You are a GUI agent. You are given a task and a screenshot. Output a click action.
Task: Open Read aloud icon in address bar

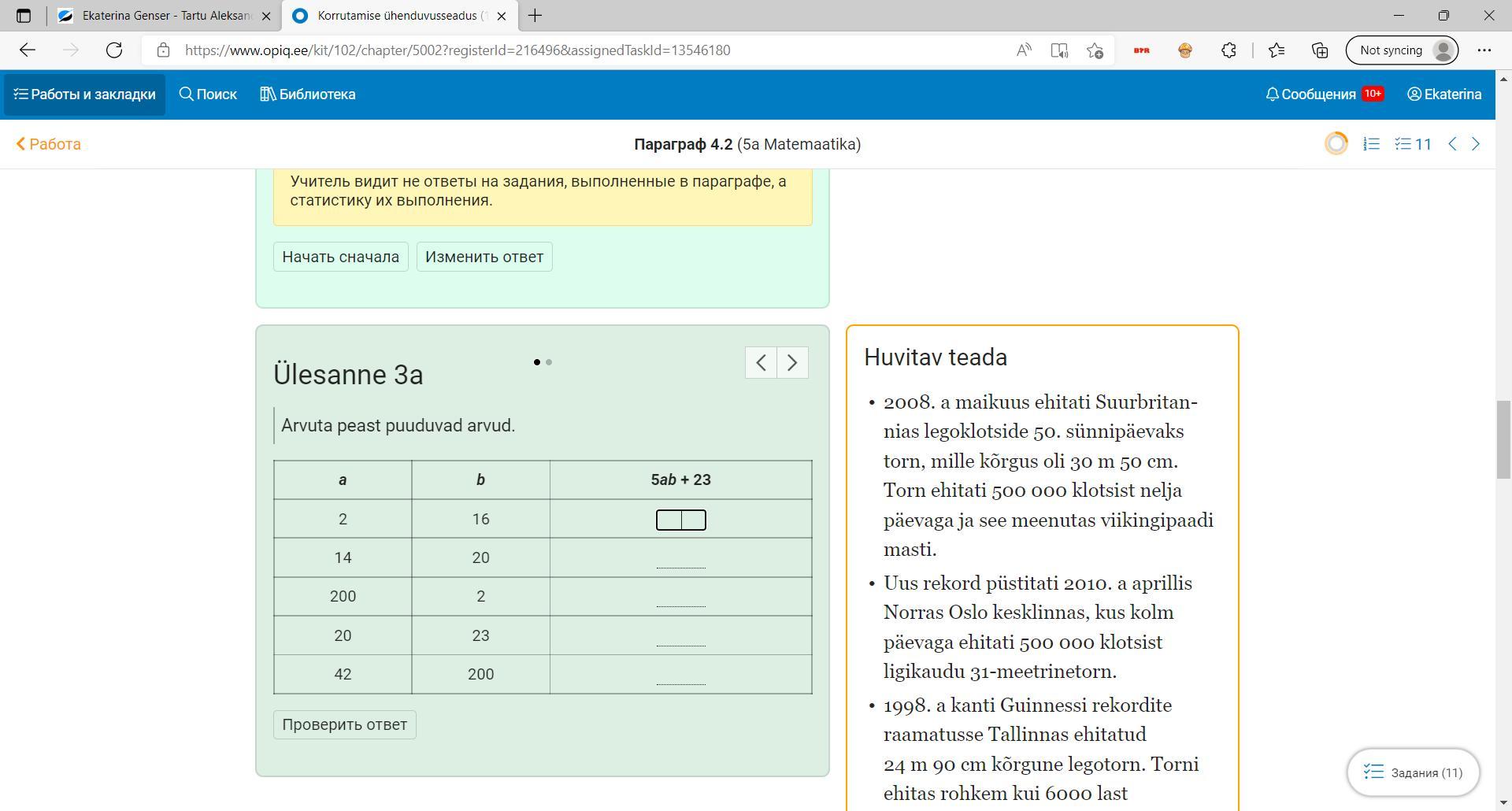1024,50
